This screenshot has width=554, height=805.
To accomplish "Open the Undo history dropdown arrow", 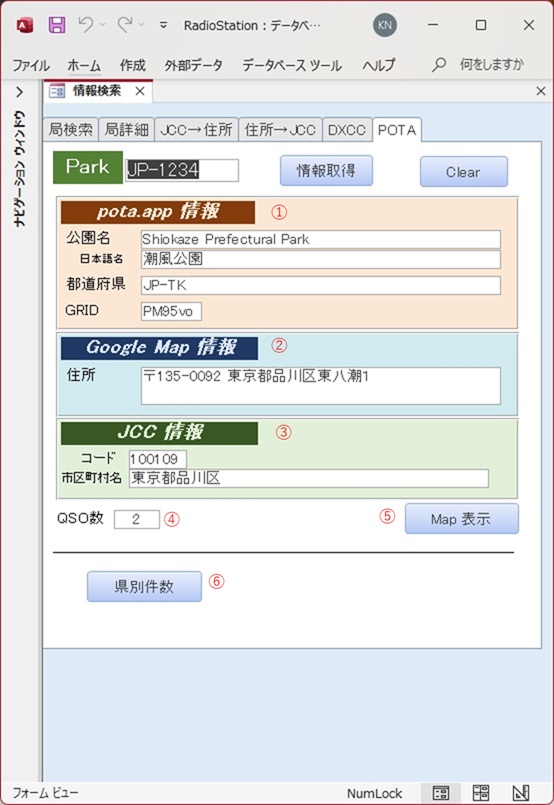I will (x=103, y=25).
